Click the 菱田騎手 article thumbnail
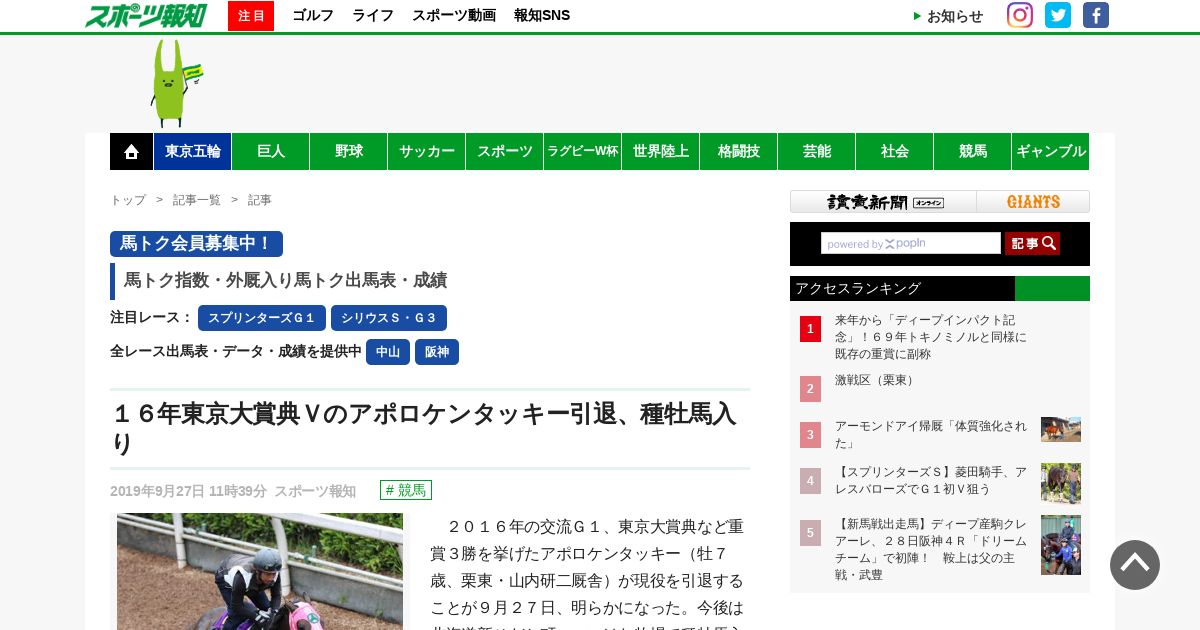1200x630 pixels. pyautogui.click(x=1061, y=483)
